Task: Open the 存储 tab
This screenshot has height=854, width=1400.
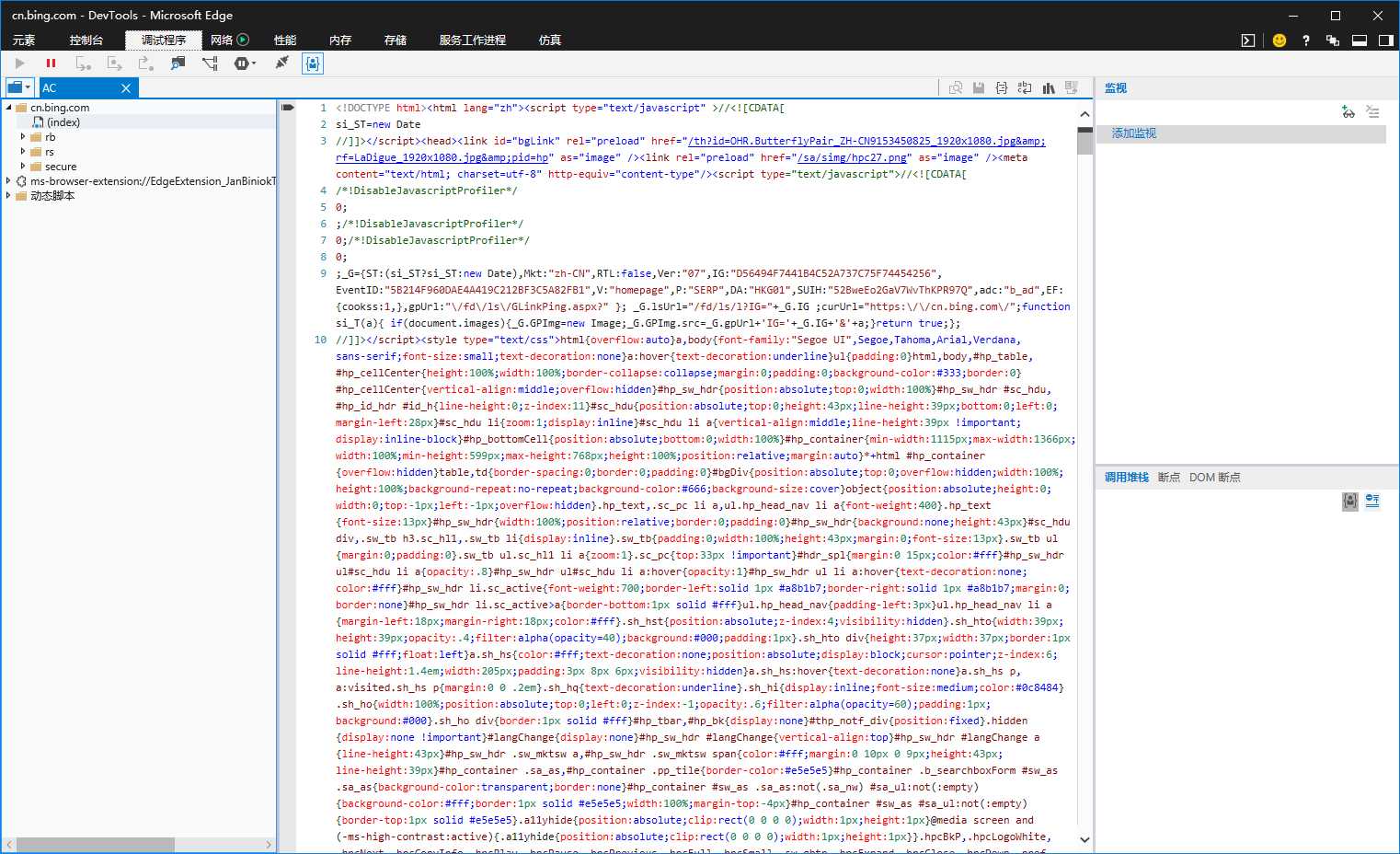Action: tap(396, 40)
